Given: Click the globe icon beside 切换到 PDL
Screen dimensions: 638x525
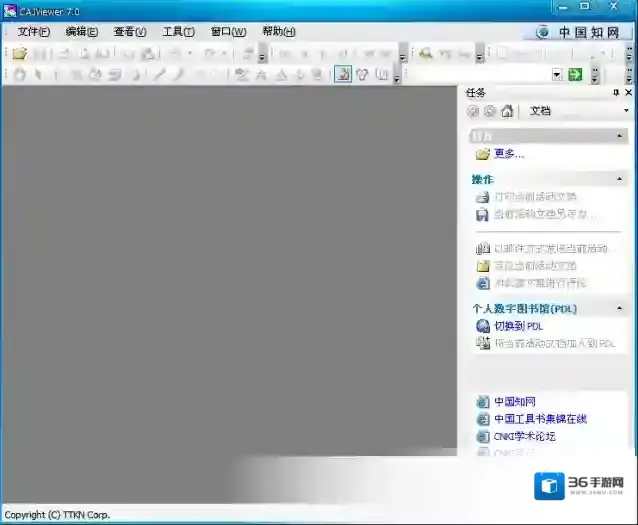Looking at the screenshot, I should tap(483, 326).
